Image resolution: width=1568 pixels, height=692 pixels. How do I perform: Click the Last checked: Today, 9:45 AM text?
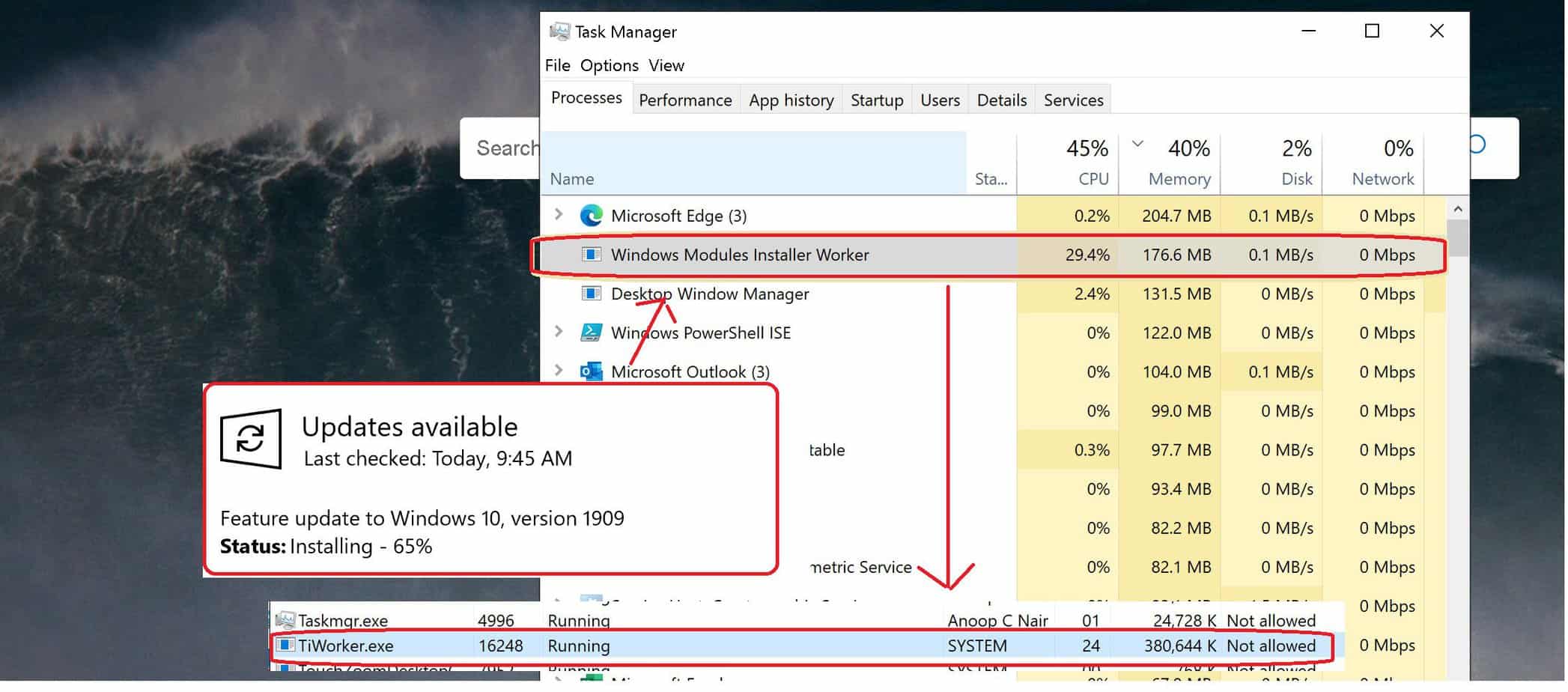[x=437, y=458]
